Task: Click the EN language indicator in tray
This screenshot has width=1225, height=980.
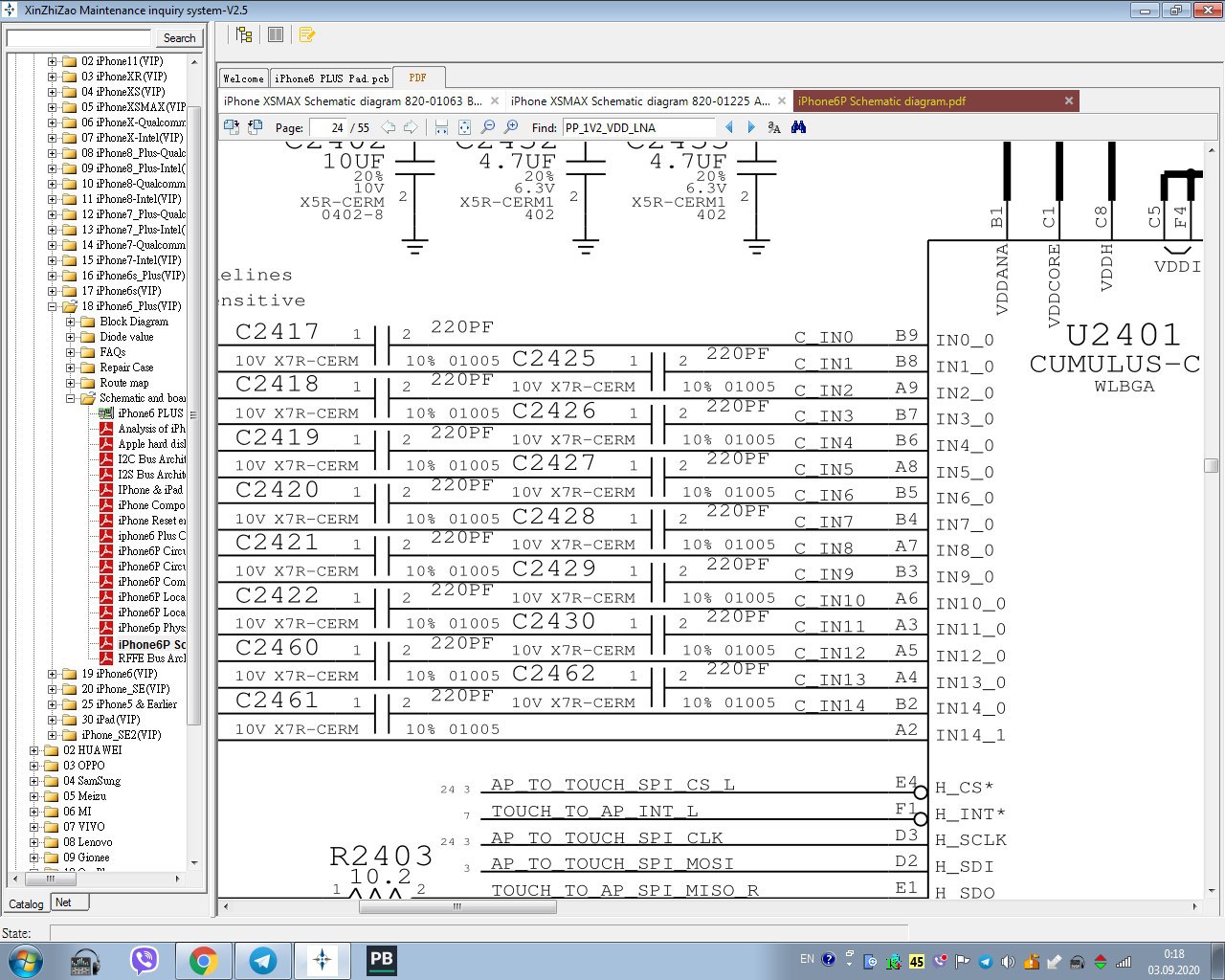Action: coord(807,959)
